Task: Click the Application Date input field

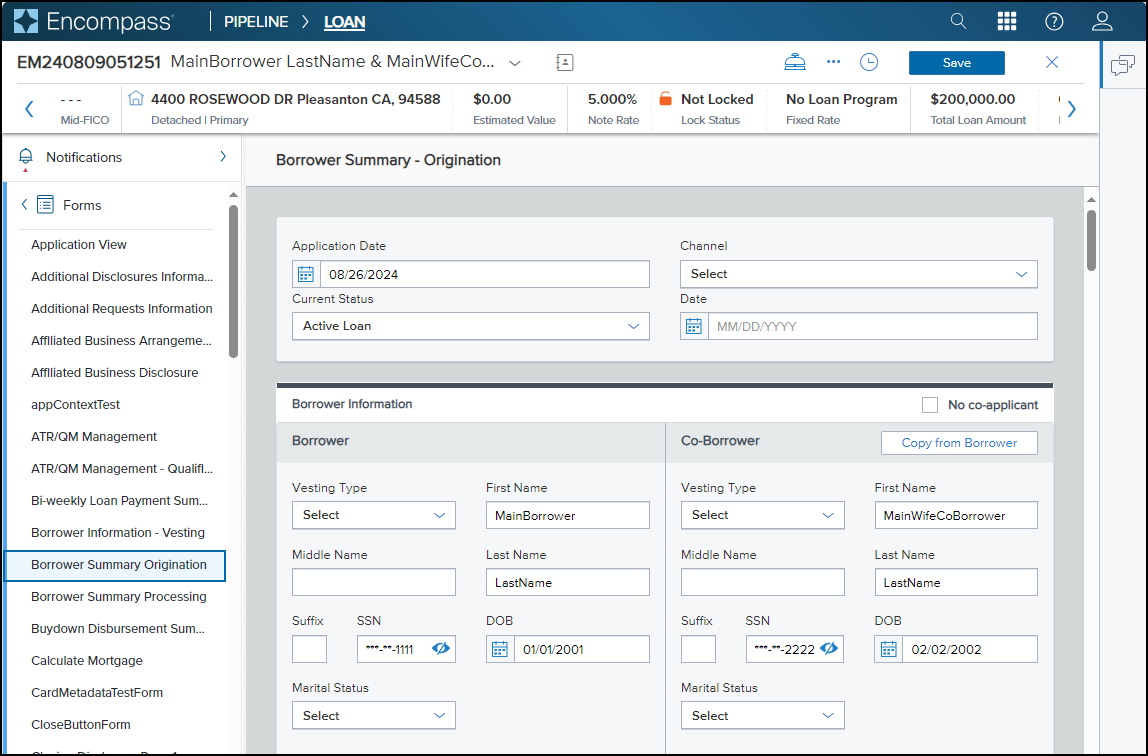Action: click(x=485, y=274)
